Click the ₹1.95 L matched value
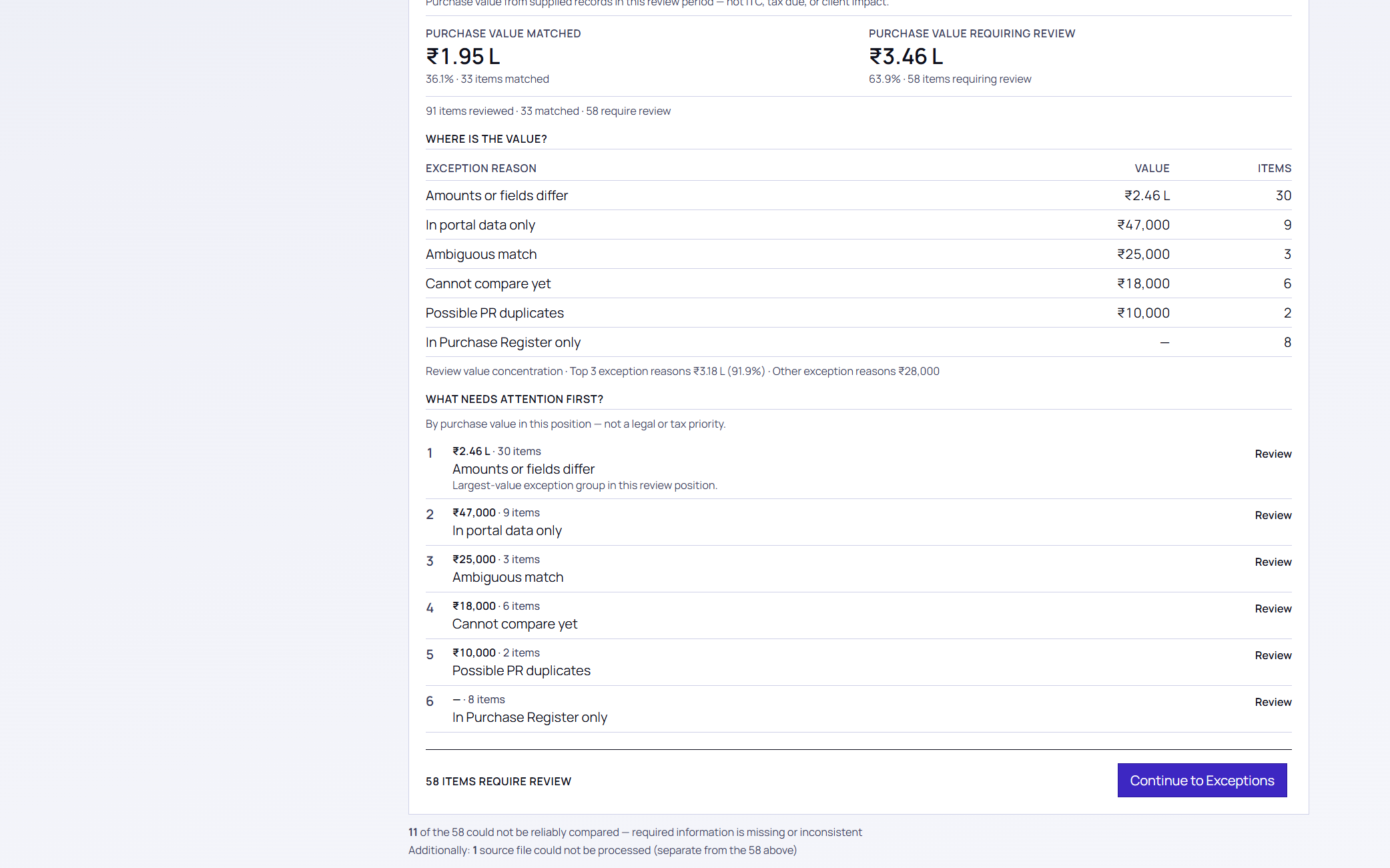This screenshot has width=1390, height=868. (x=463, y=57)
